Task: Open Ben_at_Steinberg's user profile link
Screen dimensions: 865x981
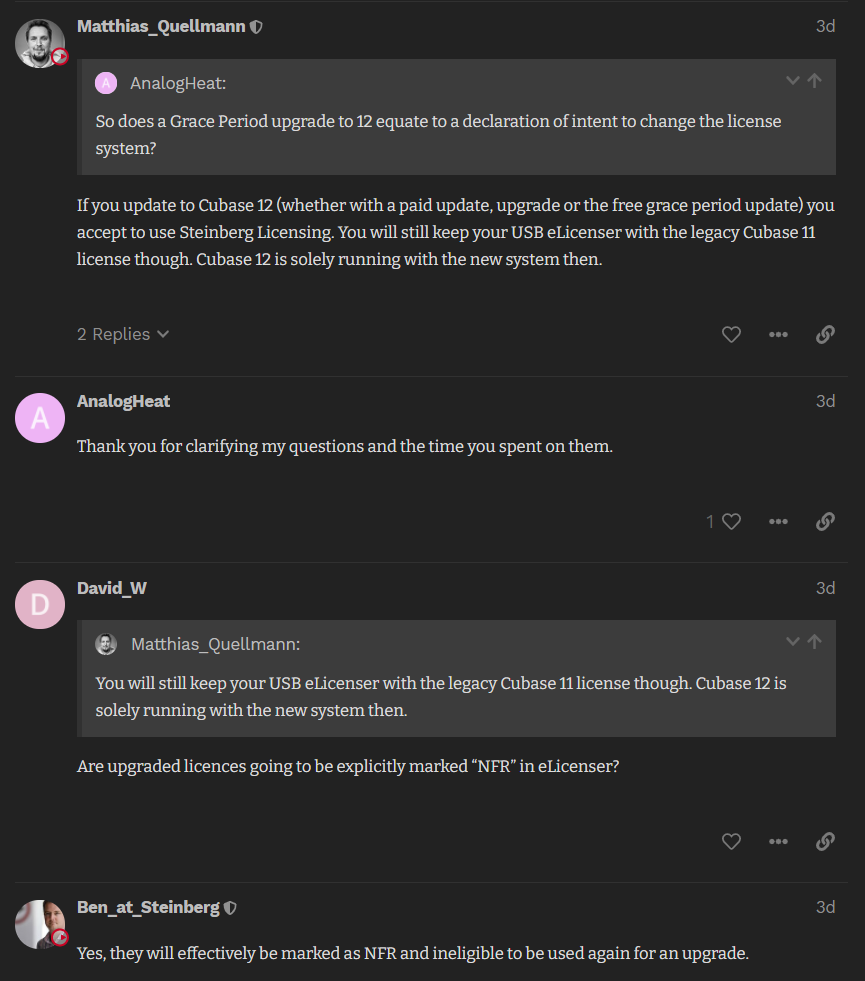Action: 148,907
